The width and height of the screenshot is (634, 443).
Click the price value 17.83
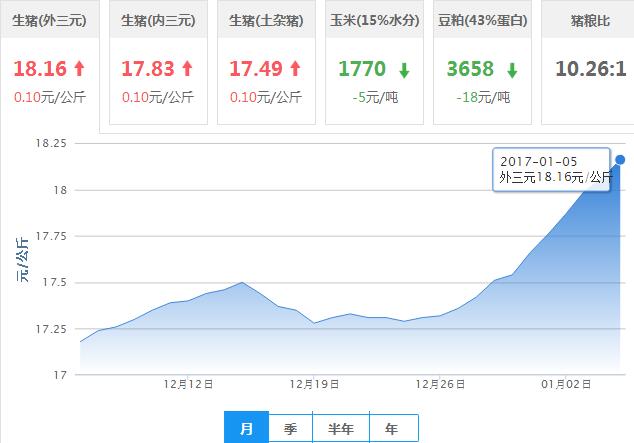tap(148, 69)
